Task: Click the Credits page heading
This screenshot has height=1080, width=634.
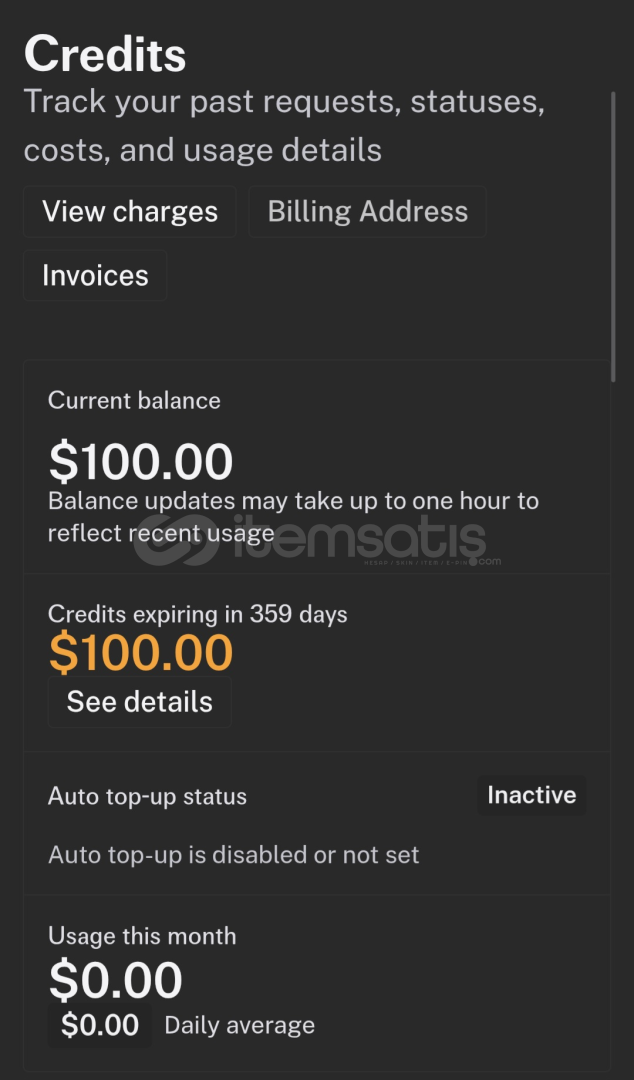Action: (x=105, y=53)
